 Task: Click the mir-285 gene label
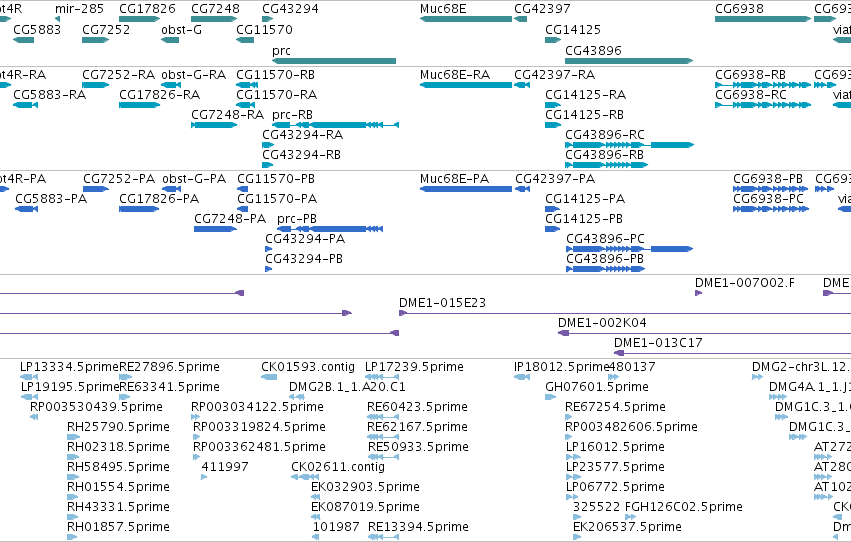tap(79, 9)
